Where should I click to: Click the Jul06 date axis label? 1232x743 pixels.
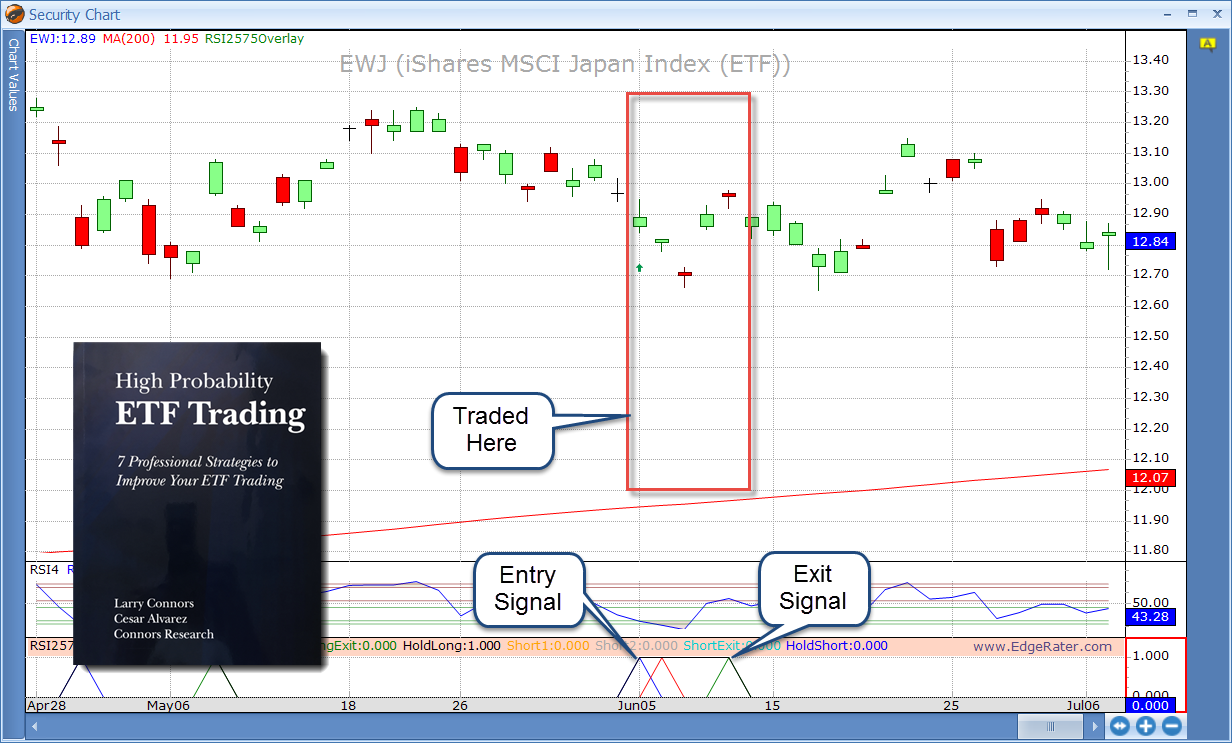1085,705
